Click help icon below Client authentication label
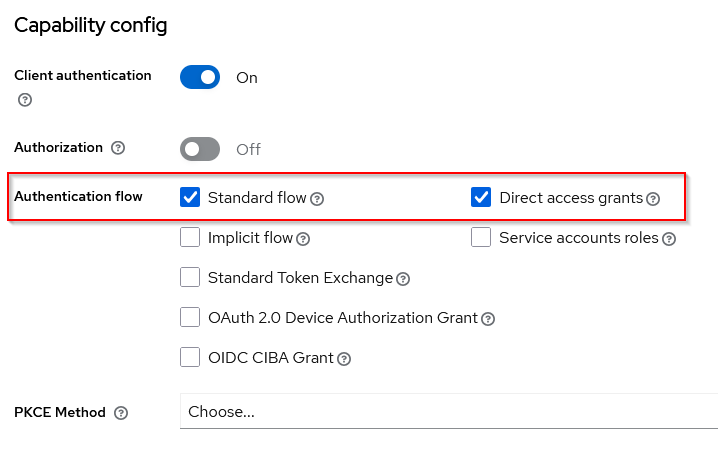 click(25, 100)
